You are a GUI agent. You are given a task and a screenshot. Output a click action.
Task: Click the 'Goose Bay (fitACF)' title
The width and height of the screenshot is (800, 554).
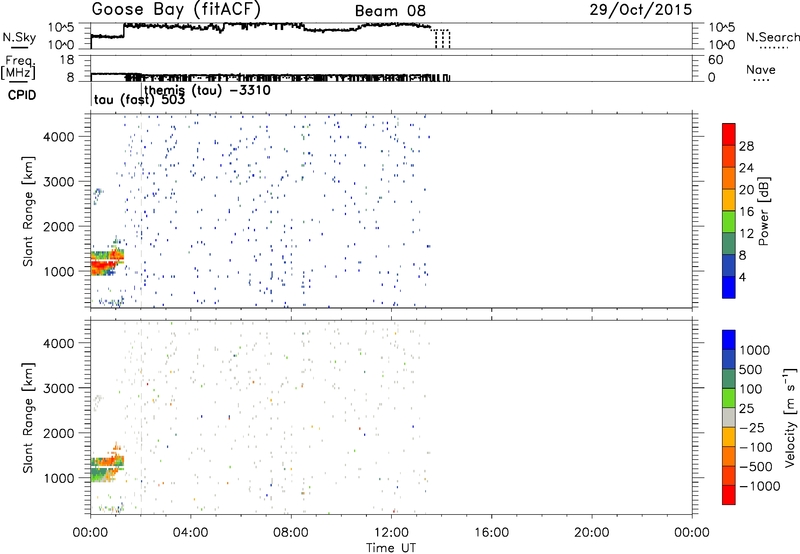(176, 10)
